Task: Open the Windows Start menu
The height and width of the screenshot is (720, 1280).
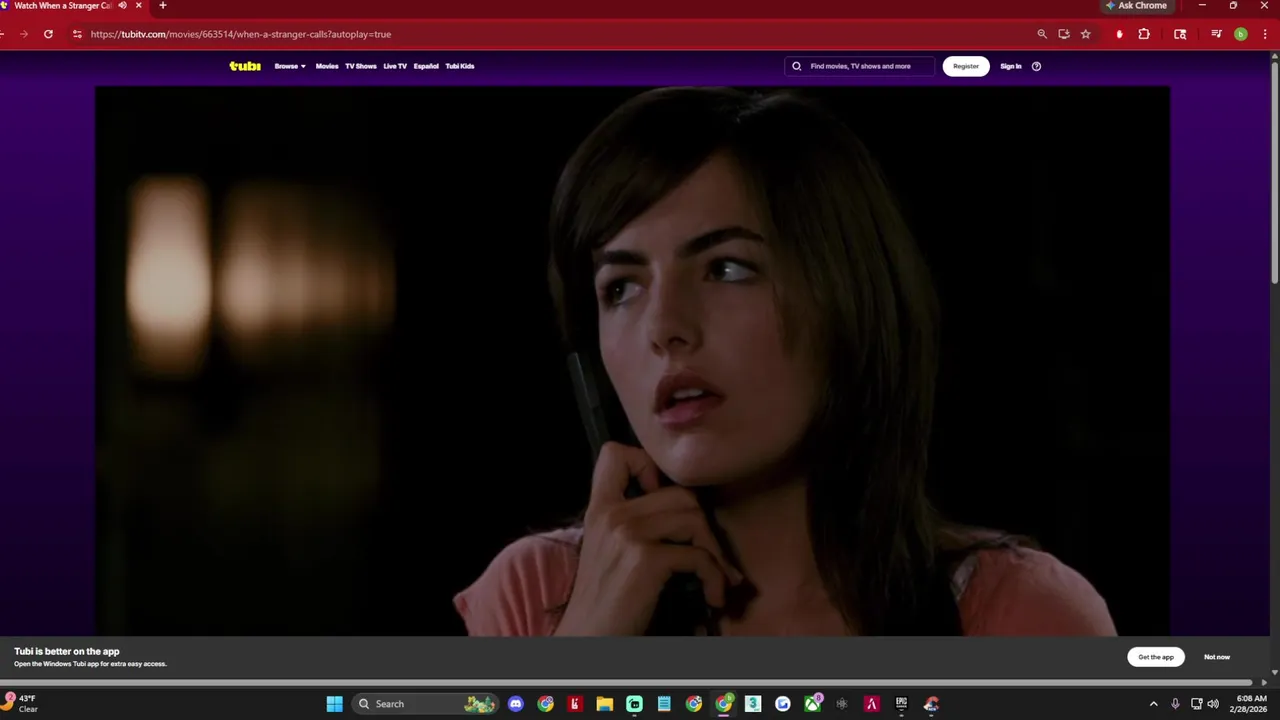Action: point(335,704)
